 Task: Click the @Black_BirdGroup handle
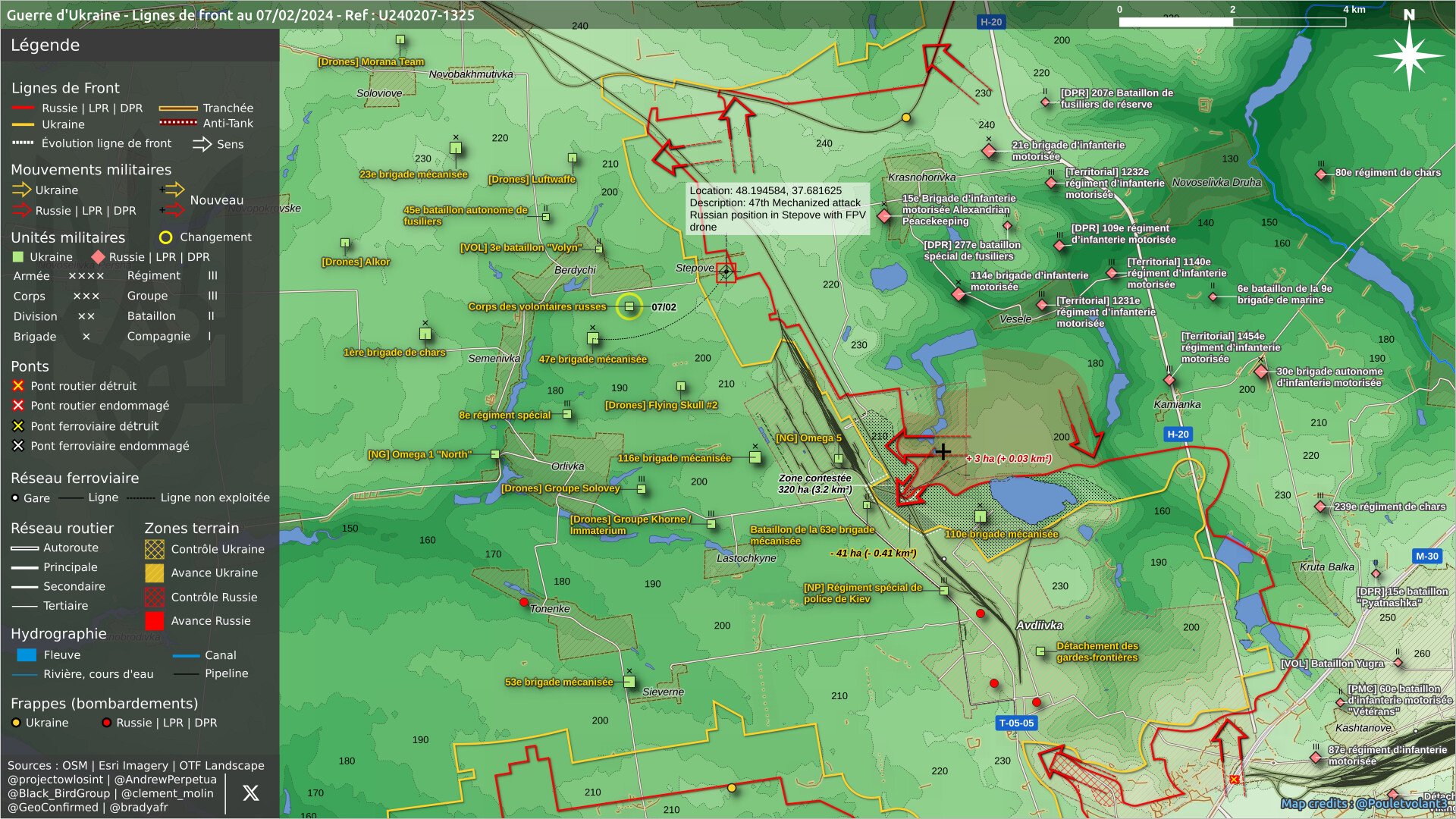59,793
